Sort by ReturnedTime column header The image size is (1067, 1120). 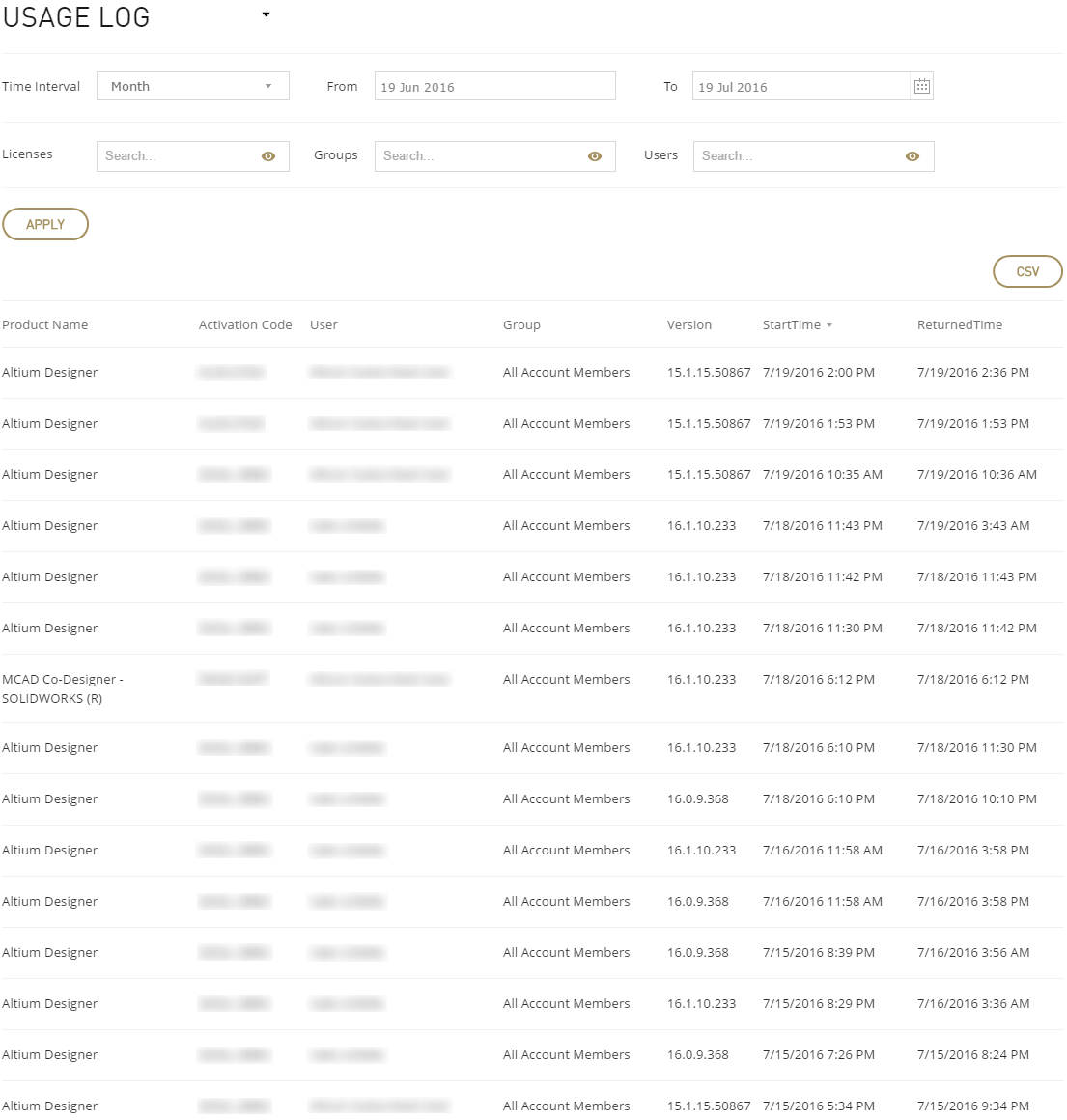(x=959, y=325)
